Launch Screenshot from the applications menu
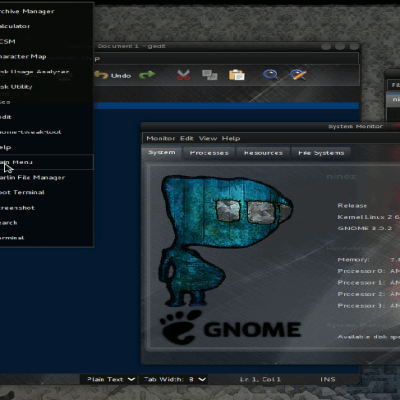400x400 pixels. tap(47, 208)
